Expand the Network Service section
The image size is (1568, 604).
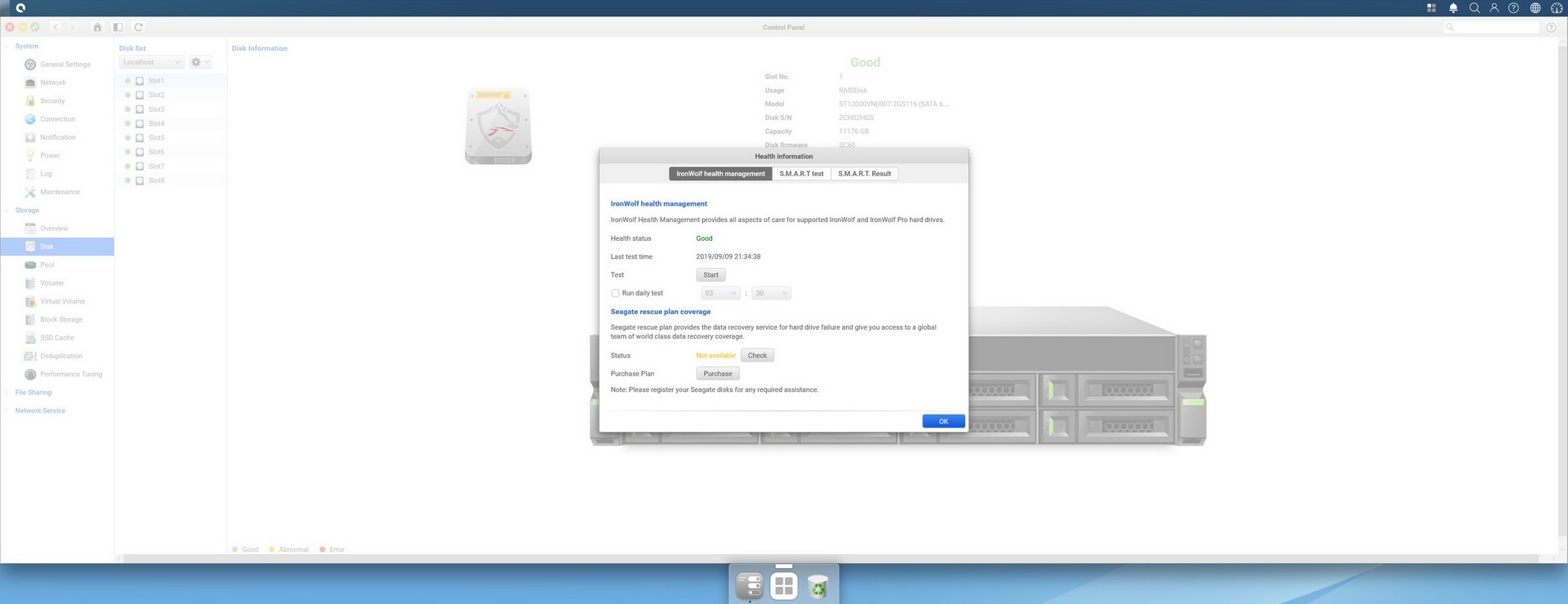pyautogui.click(x=7, y=411)
